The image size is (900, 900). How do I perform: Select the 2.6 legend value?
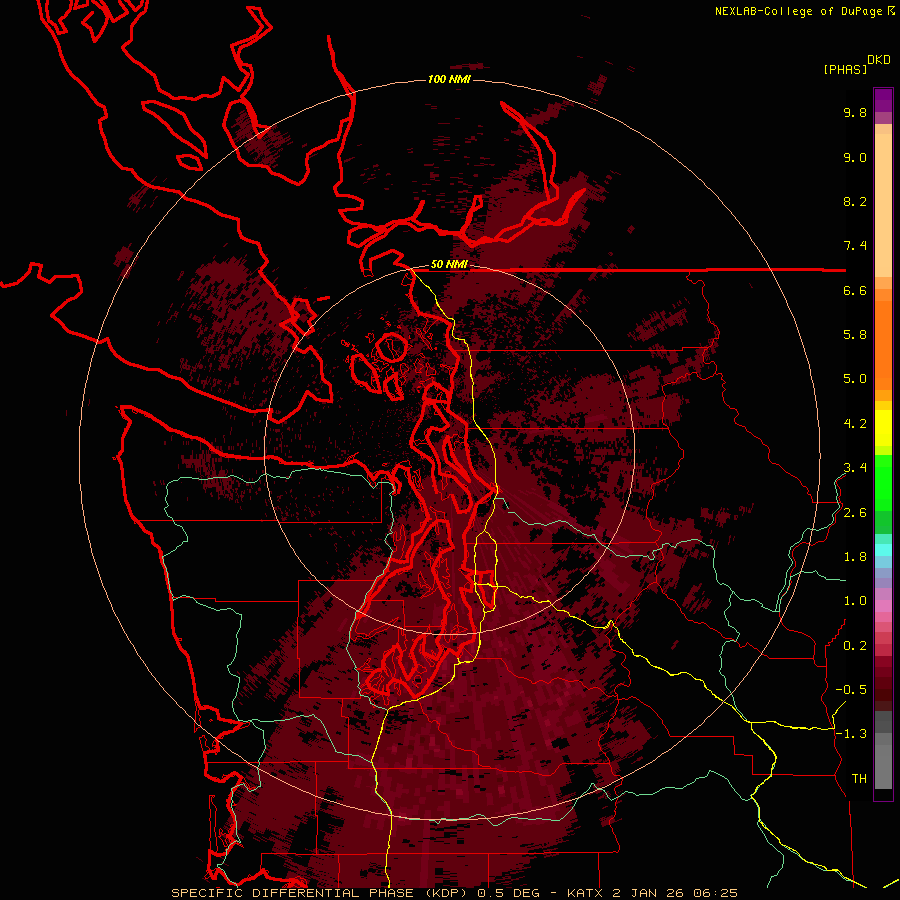pyautogui.click(x=855, y=513)
